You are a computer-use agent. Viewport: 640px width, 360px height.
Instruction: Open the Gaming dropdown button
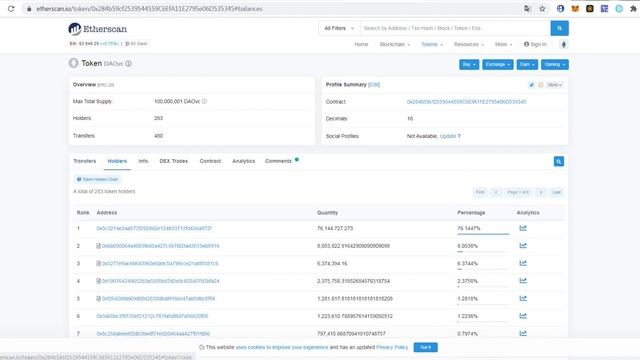point(555,64)
